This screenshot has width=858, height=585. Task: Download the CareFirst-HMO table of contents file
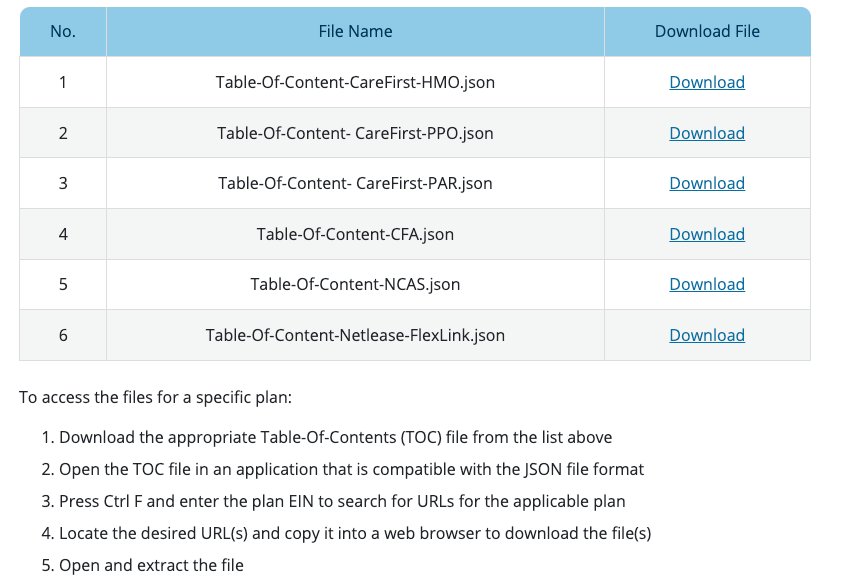tap(706, 82)
